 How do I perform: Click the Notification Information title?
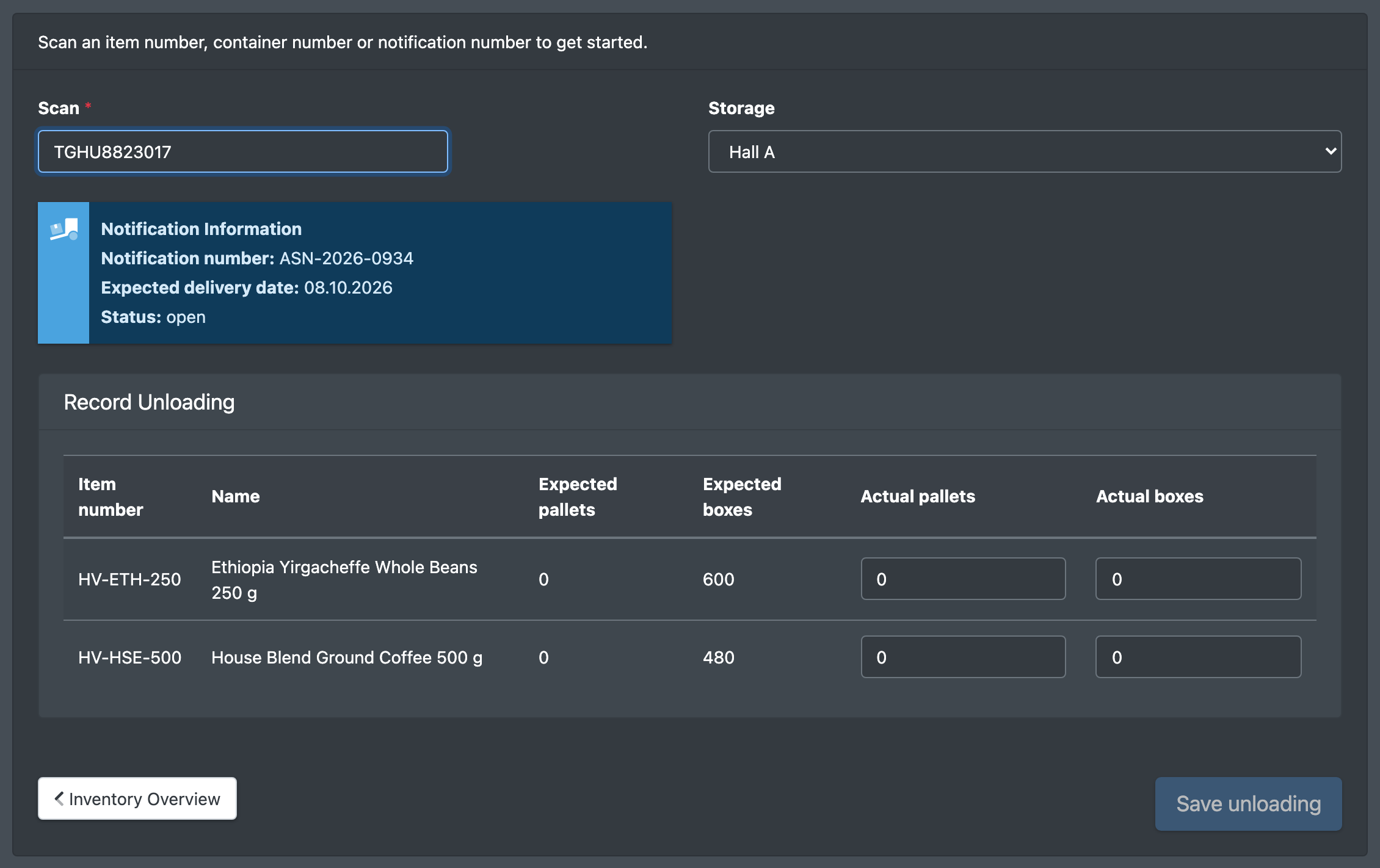(201, 229)
